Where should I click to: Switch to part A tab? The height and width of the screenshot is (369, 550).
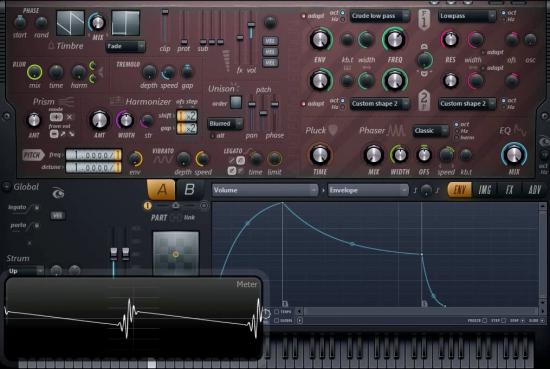(x=161, y=190)
